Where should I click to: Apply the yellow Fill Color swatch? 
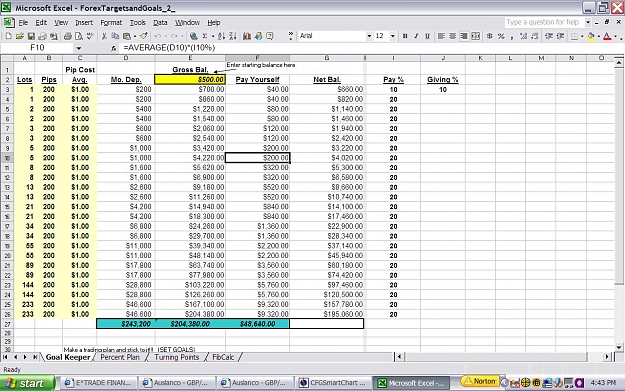591,36
